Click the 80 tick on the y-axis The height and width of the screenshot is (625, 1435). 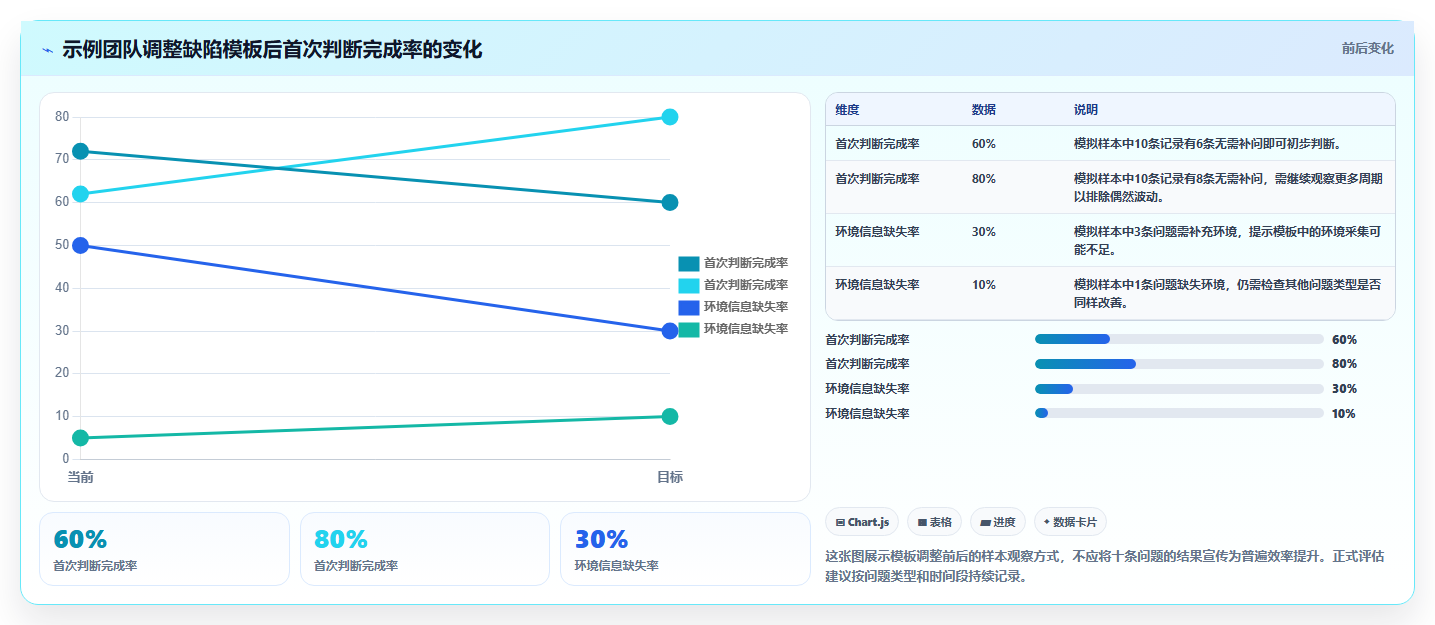point(62,117)
